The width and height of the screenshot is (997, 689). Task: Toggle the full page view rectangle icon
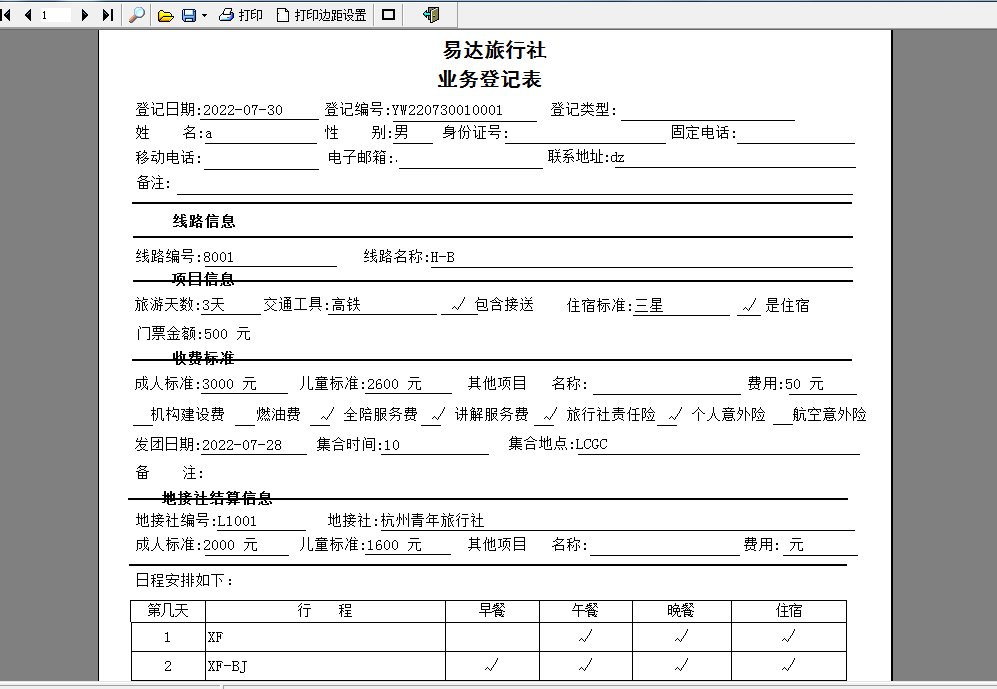(388, 15)
